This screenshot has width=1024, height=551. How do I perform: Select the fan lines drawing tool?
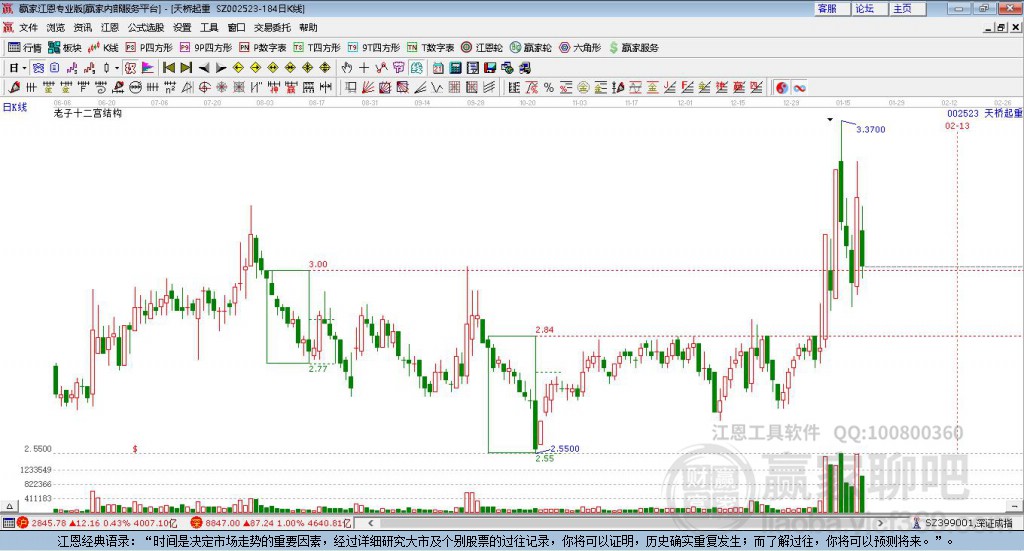(x=368, y=87)
